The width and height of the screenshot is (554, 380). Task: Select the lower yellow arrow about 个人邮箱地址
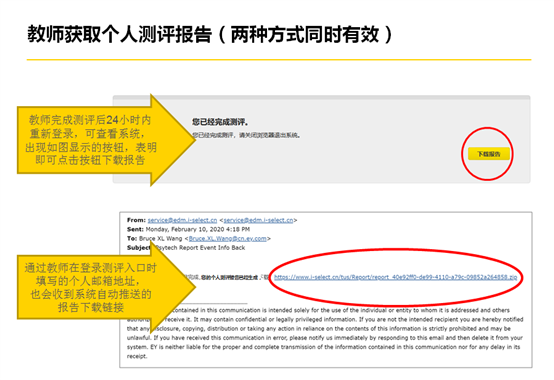tap(106, 287)
